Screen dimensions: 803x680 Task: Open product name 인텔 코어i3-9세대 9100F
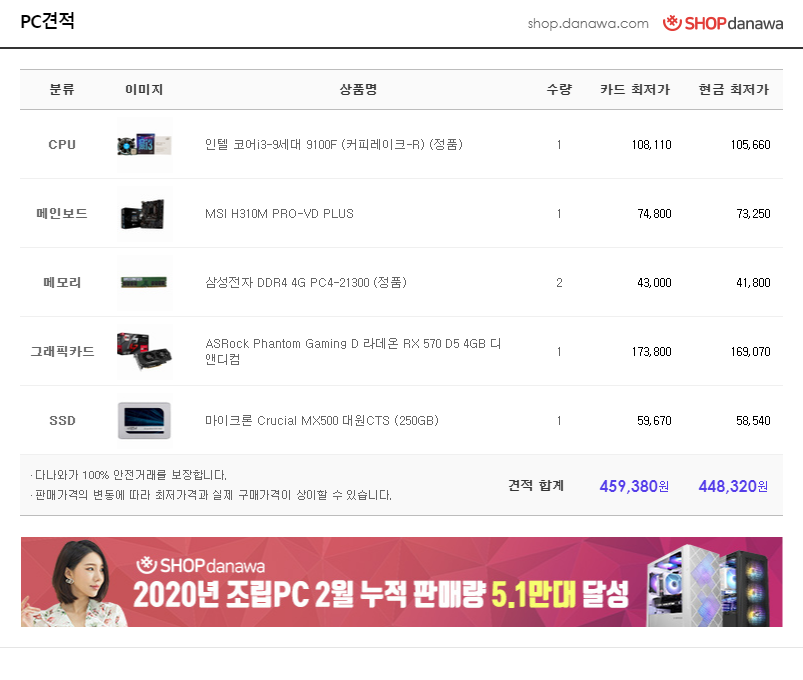[334, 144]
